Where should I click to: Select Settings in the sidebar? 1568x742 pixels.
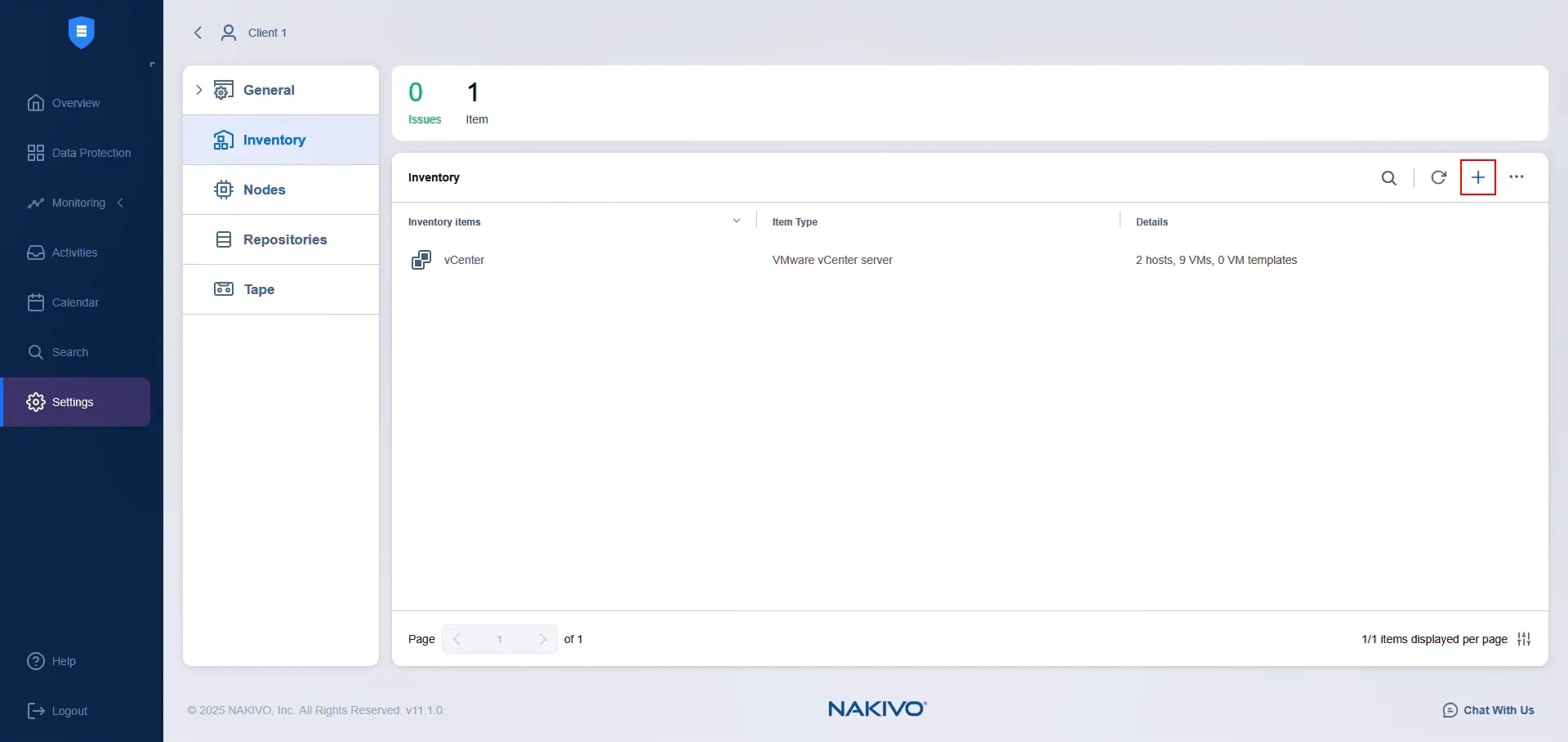click(75, 402)
